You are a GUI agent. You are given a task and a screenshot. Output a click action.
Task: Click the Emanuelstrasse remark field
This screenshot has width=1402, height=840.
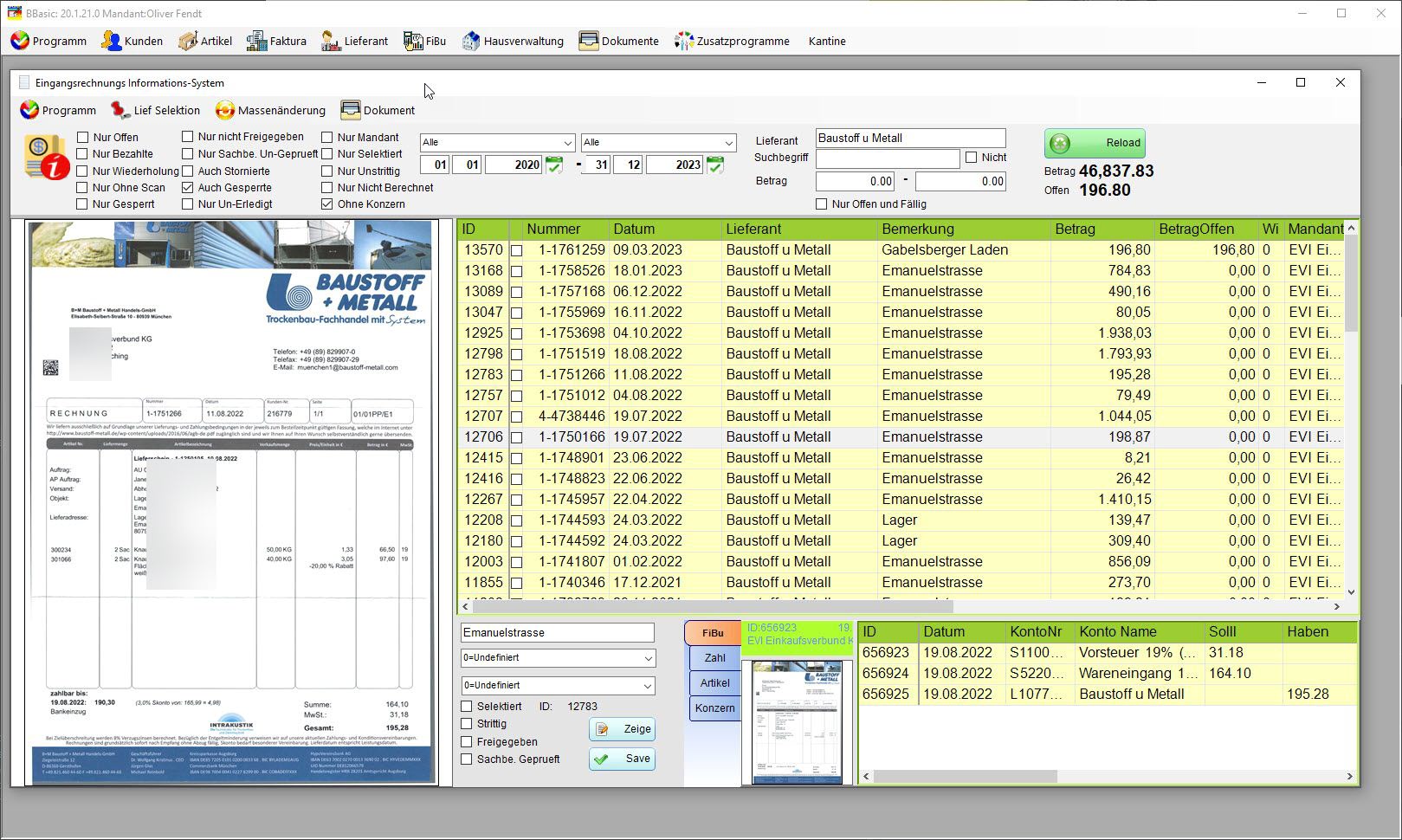[557, 633]
